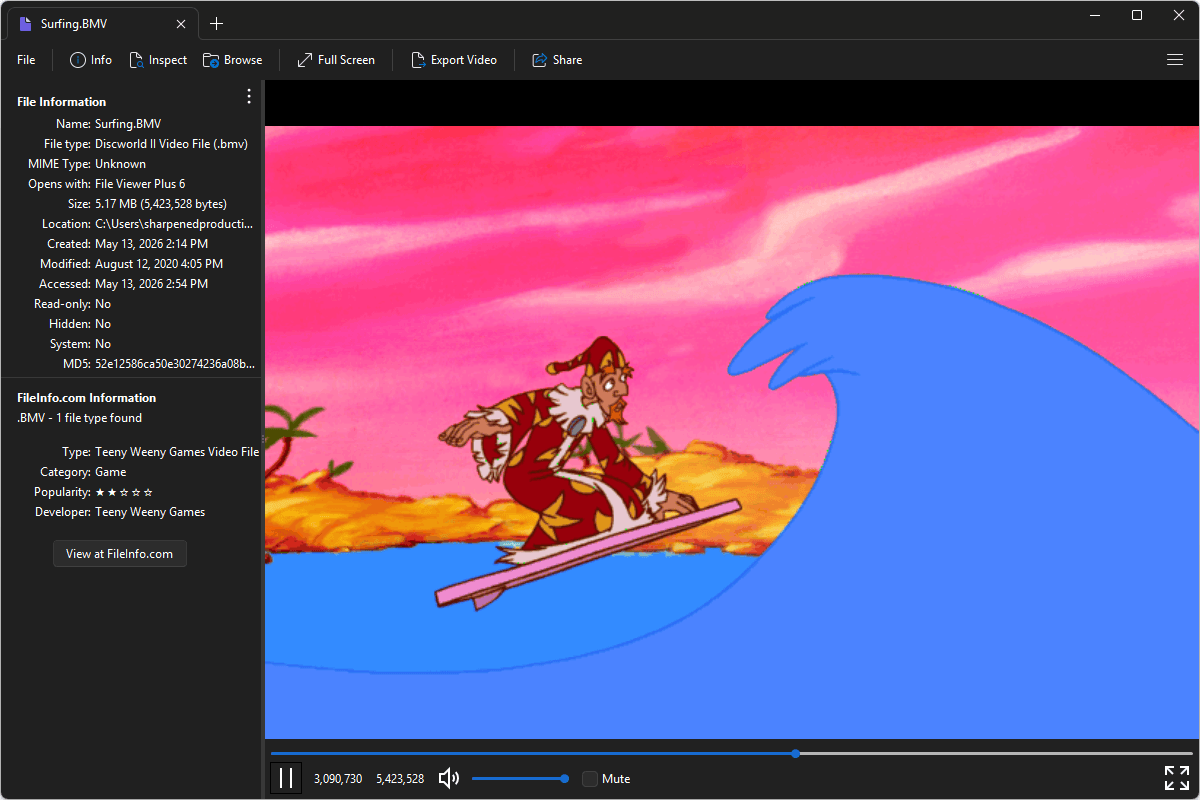Expand video with the bottom-right fullscreen icon
1200x800 pixels.
(x=1177, y=778)
